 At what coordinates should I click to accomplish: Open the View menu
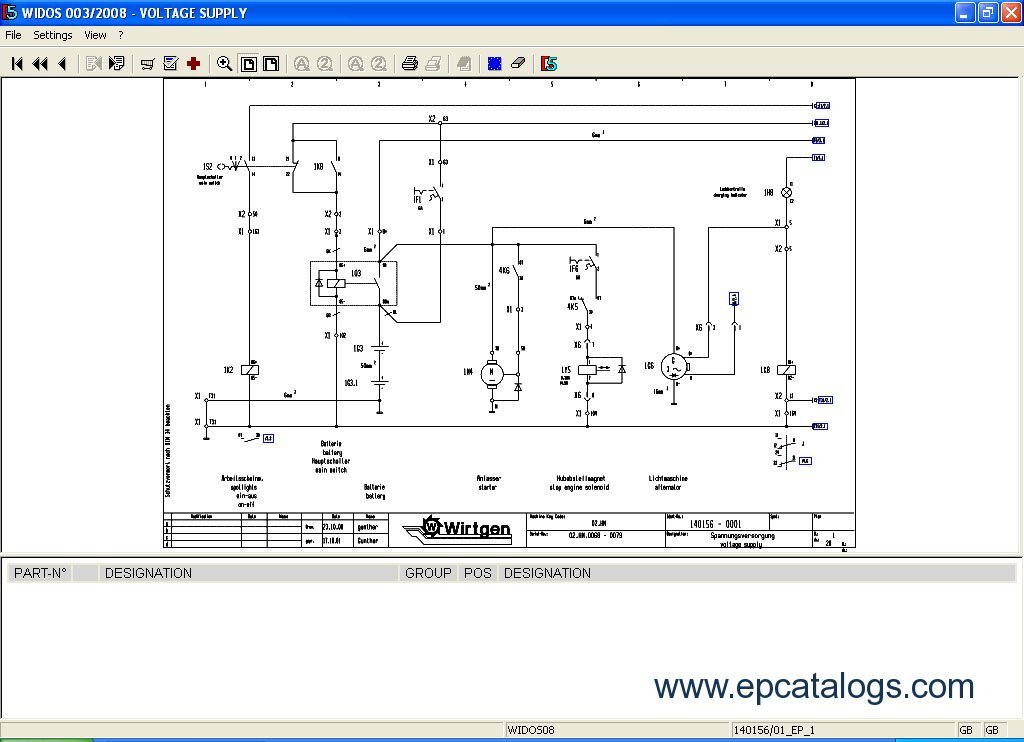95,35
